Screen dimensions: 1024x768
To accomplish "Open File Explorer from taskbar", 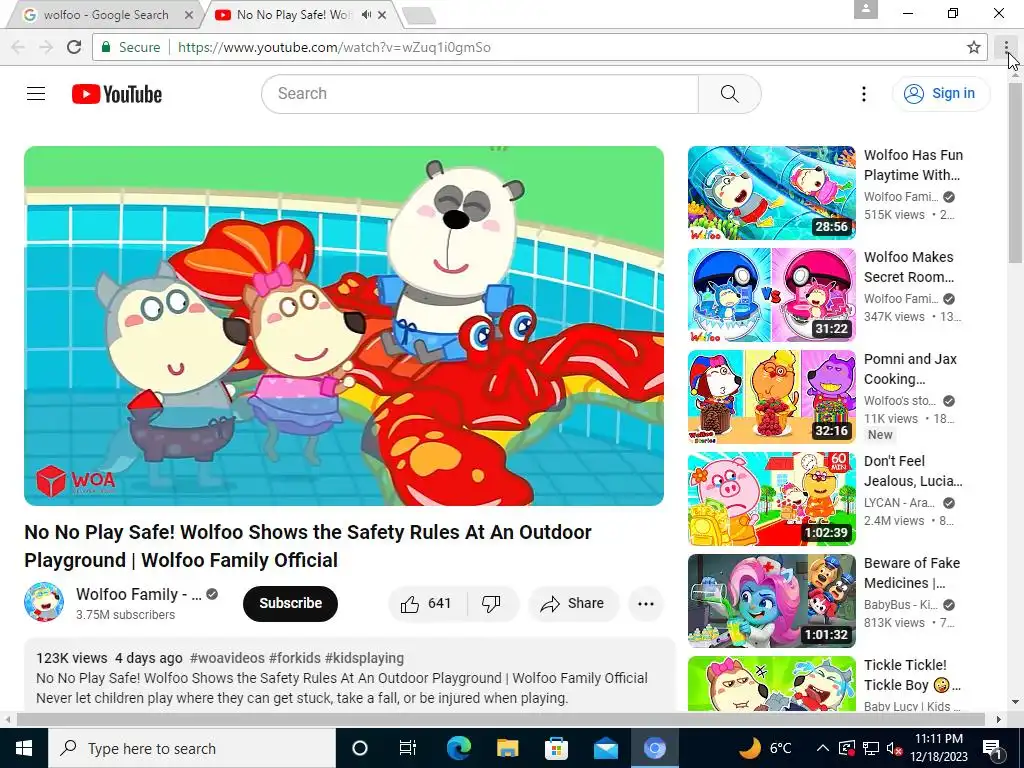I will pos(507,748).
